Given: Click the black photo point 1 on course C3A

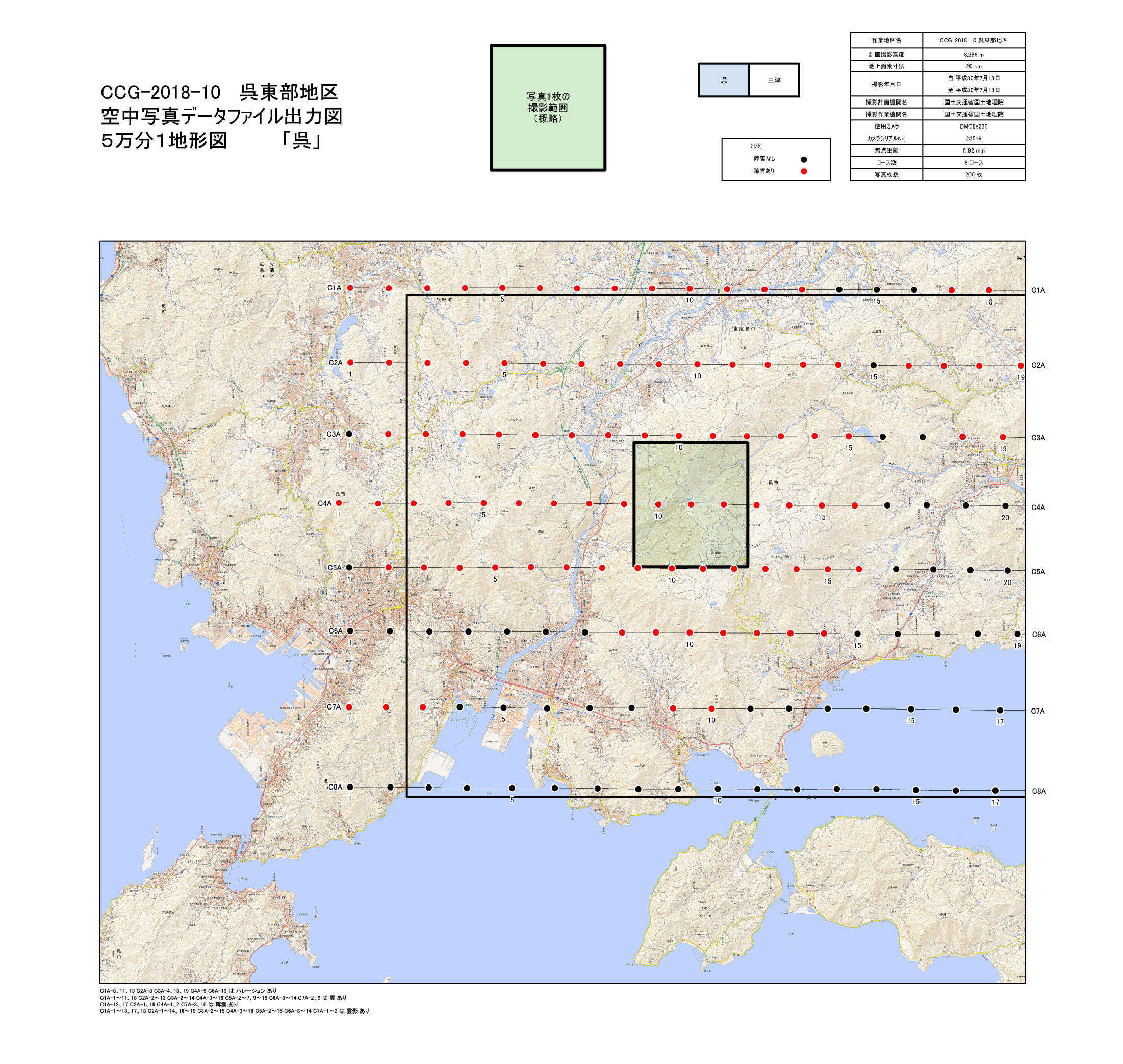Looking at the screenshot, I should click(349, 434).
